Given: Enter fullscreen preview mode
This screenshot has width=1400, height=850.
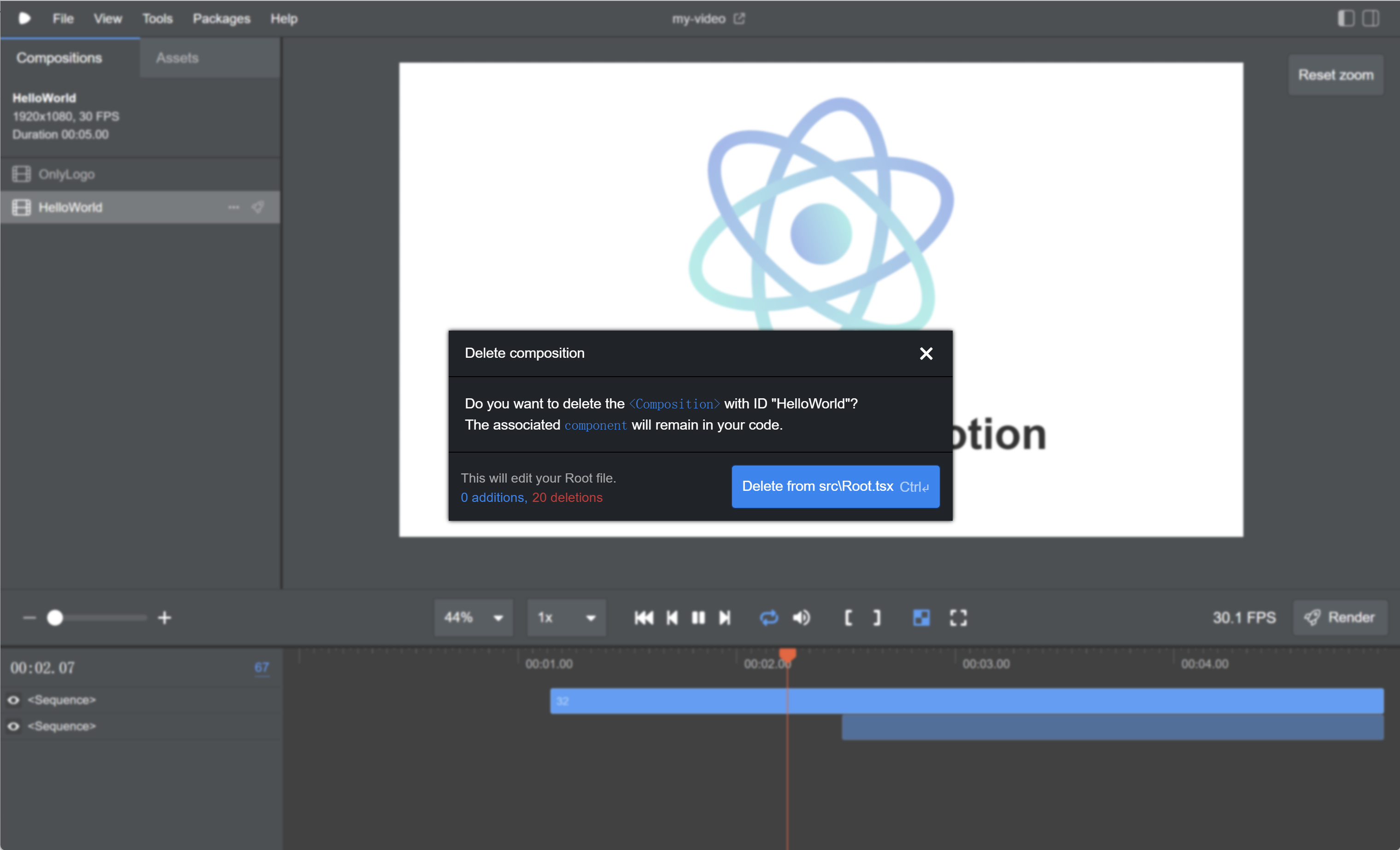Looking at the screenshot, I should click(x=958, y=617).
